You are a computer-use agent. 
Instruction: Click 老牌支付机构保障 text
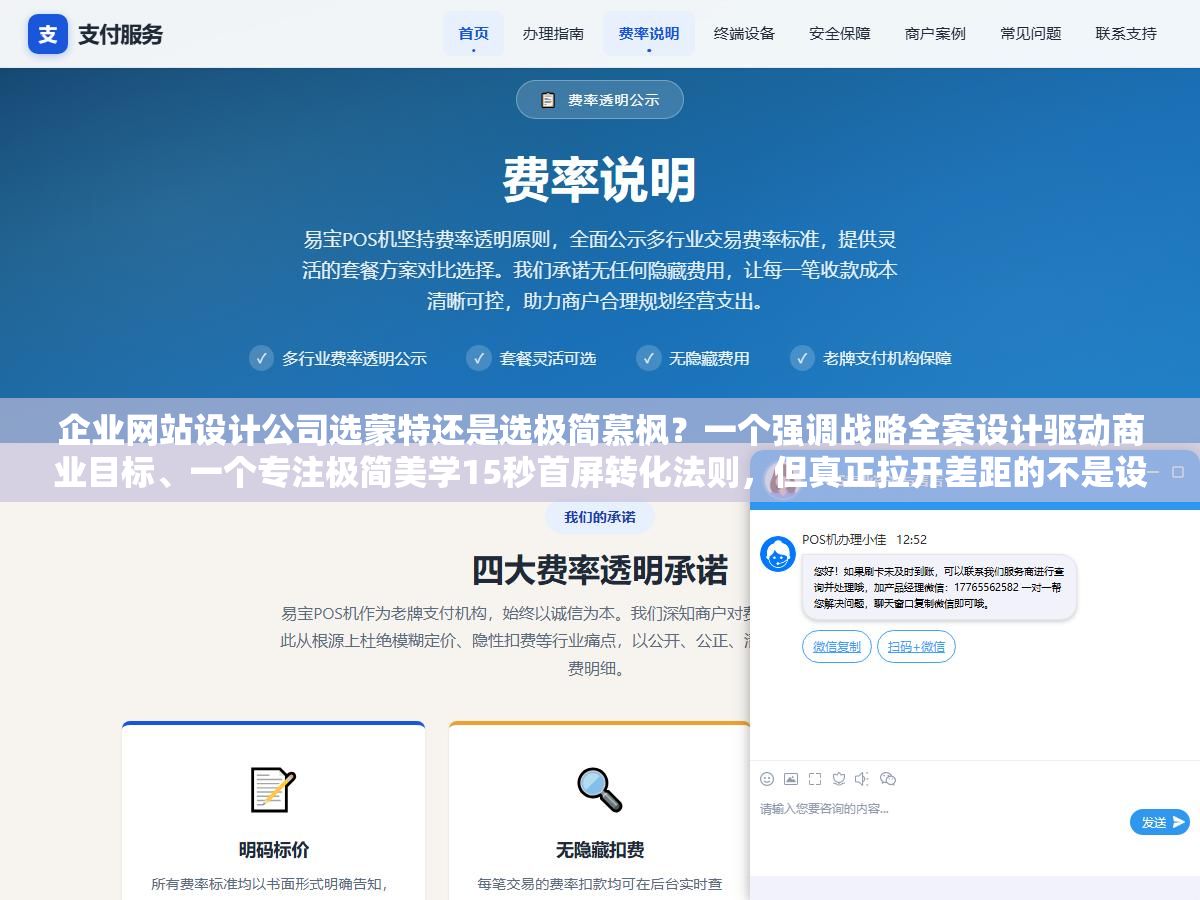(887, 358)
